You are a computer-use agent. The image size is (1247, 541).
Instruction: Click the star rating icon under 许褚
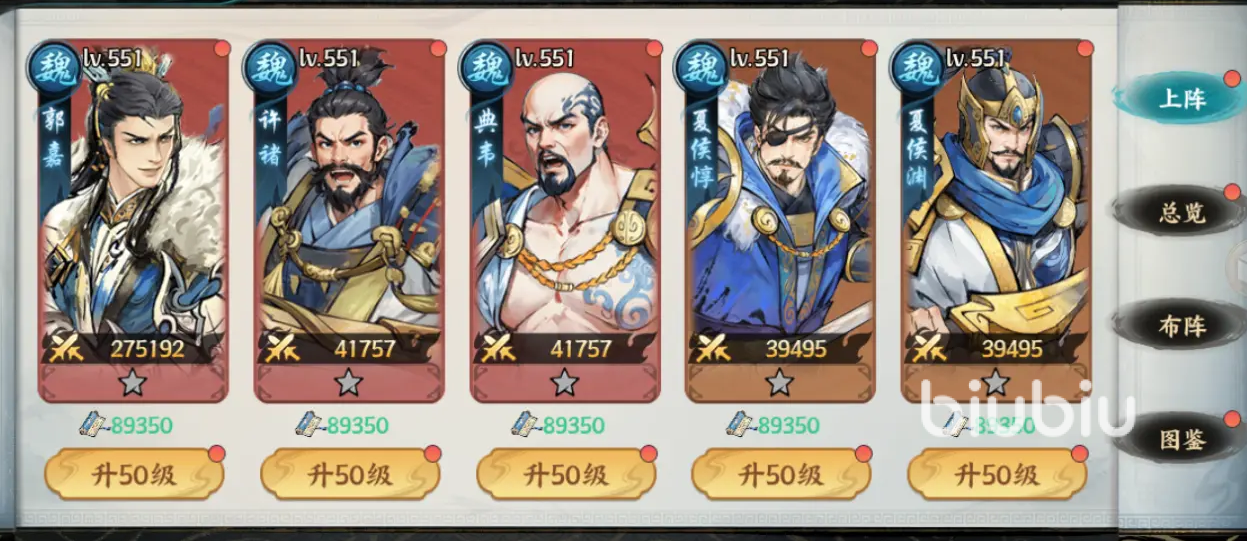pos(348,381)
